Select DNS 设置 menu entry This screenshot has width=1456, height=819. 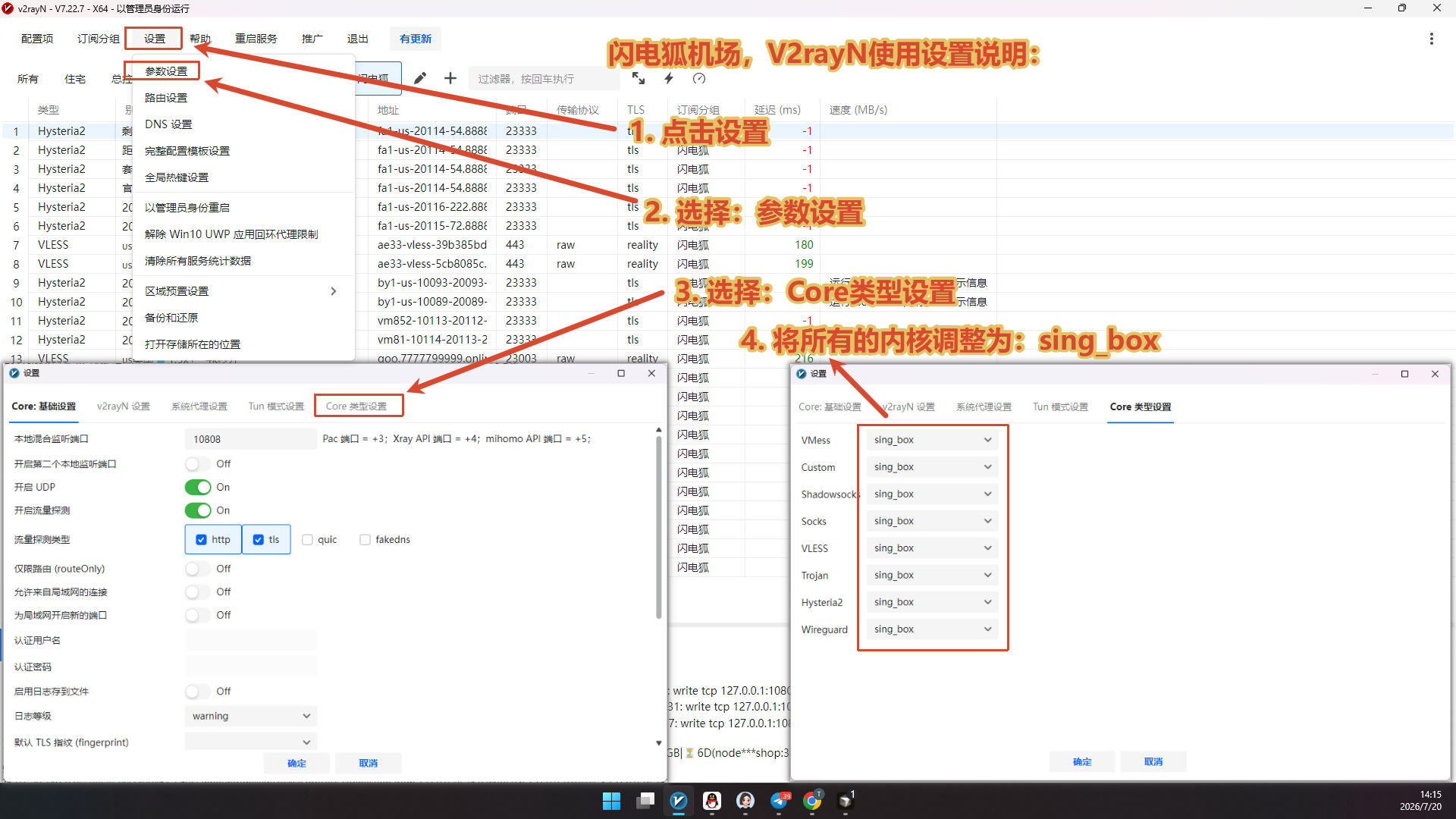tap(168, 124)
